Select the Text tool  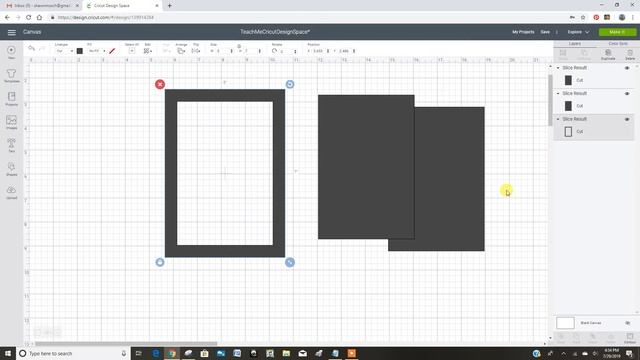[x=11, y=145]
